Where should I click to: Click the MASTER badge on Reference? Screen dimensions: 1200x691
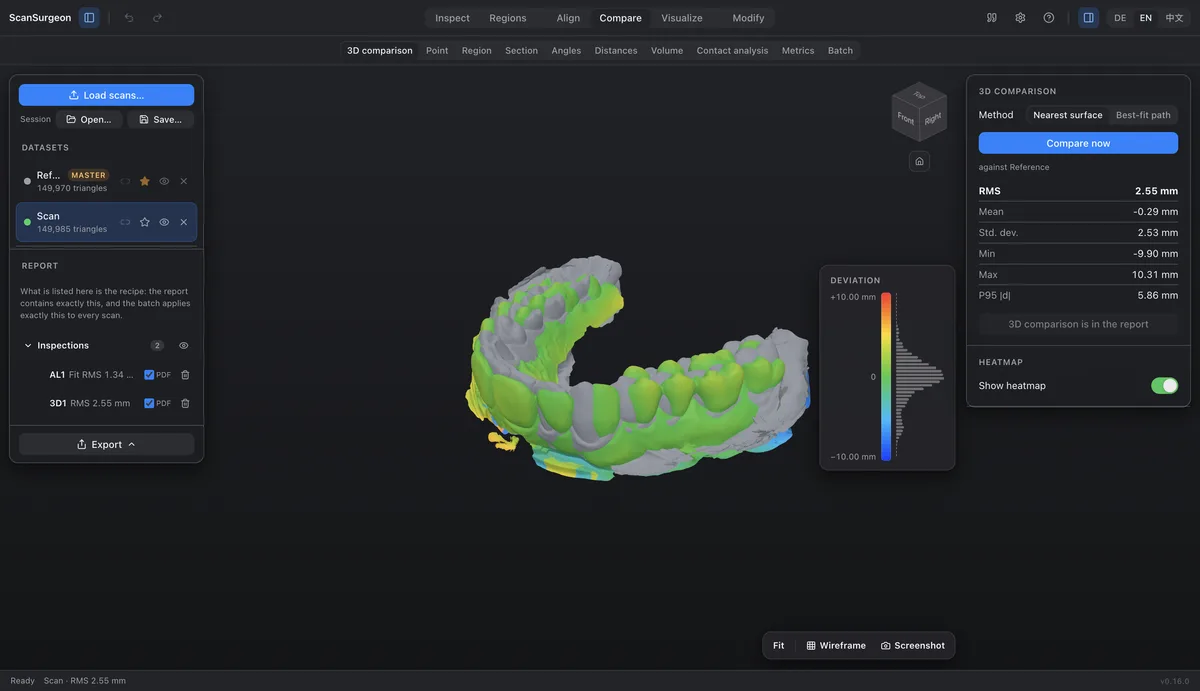tap(88, 175)
